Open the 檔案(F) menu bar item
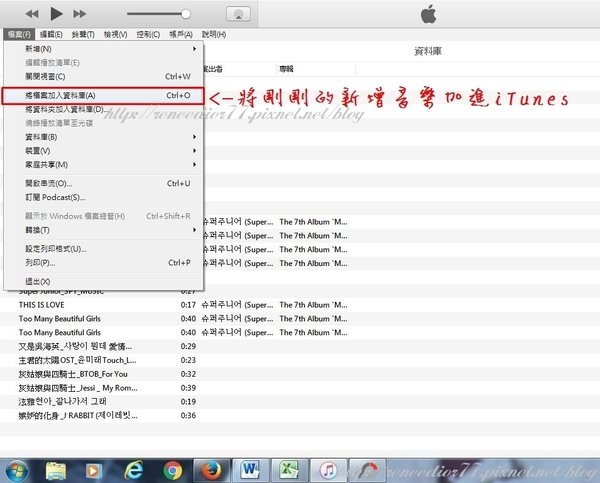 pyautogui.click(x=19, y=34)
